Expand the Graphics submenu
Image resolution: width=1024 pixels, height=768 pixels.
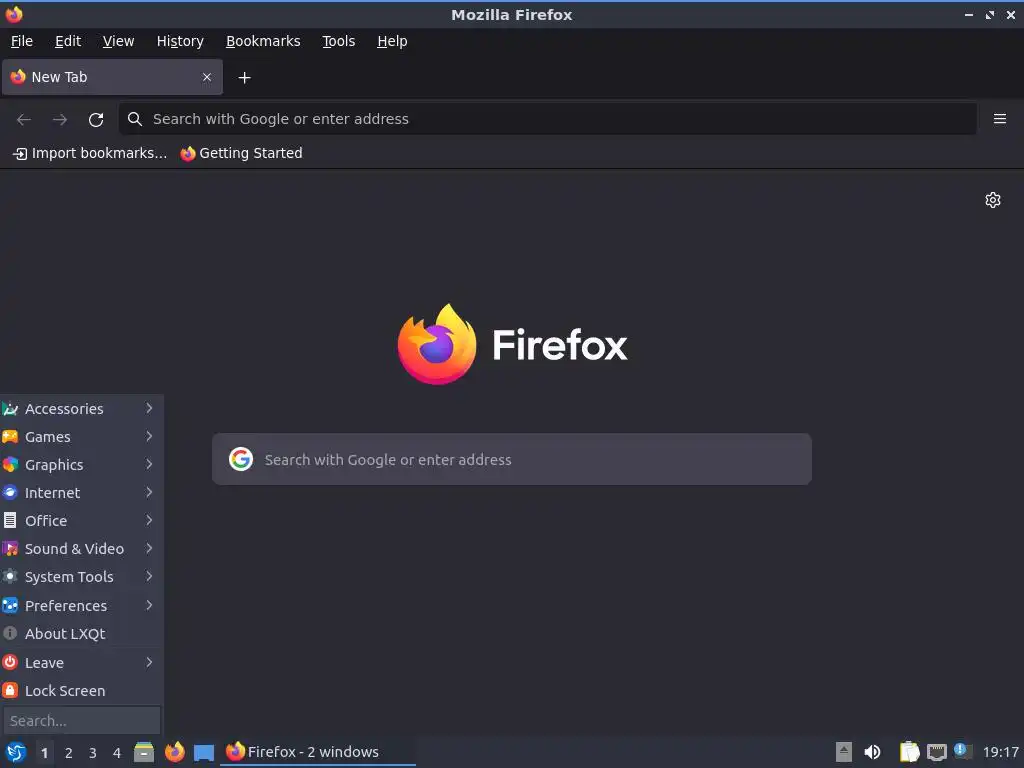[82, 465]
